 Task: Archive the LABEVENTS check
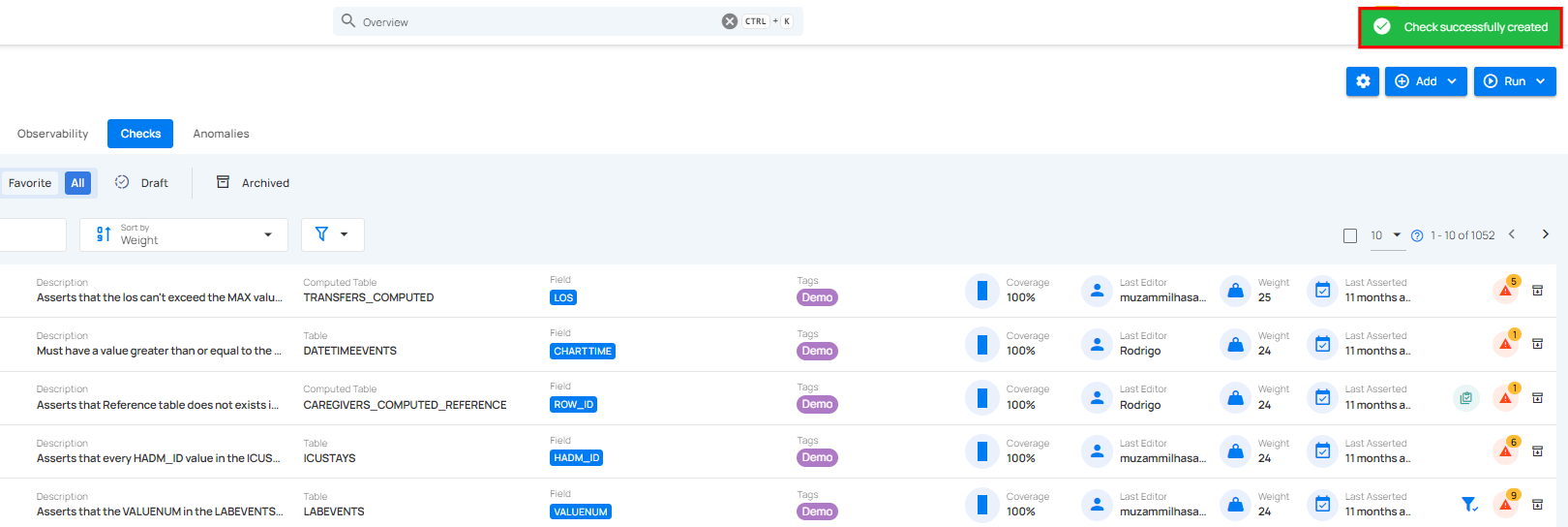[1537, 505]
